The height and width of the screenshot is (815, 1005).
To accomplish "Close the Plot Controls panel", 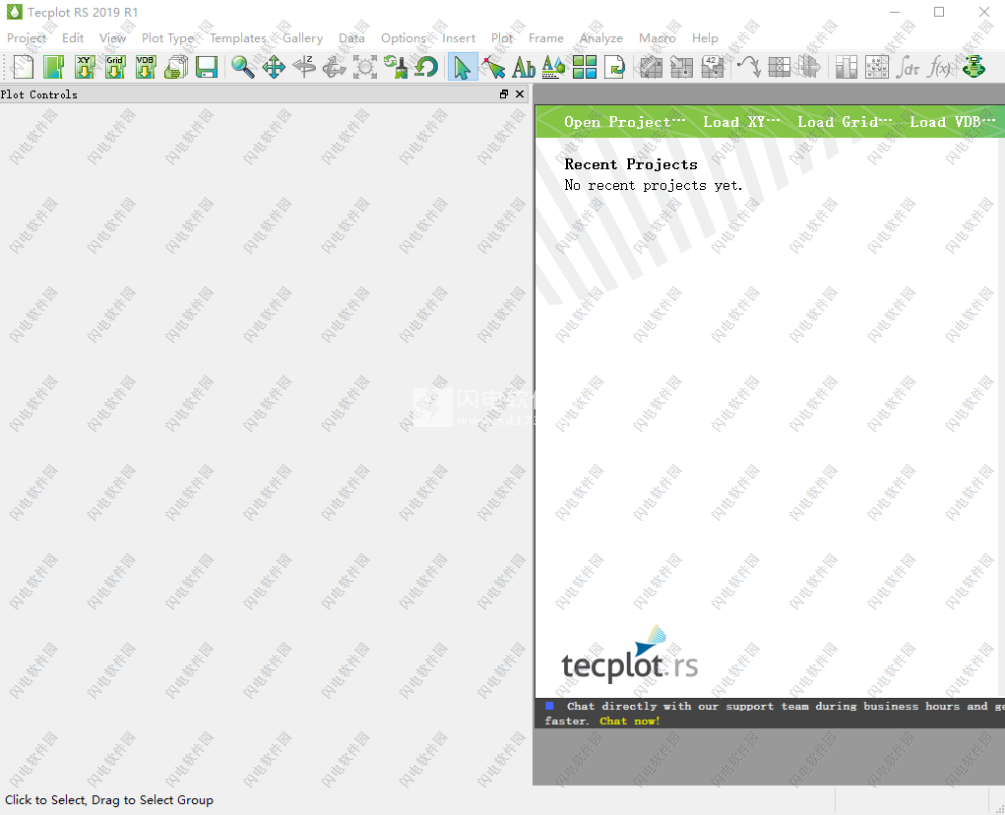I will [520, 94].
